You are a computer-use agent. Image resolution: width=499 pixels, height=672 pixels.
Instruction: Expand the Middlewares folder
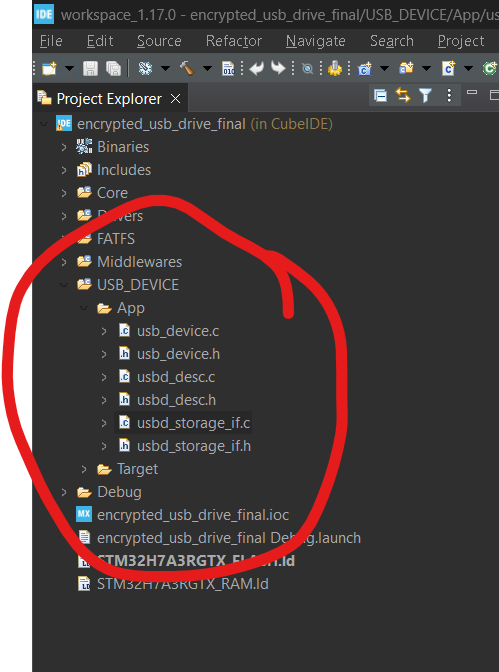(64, 262)
